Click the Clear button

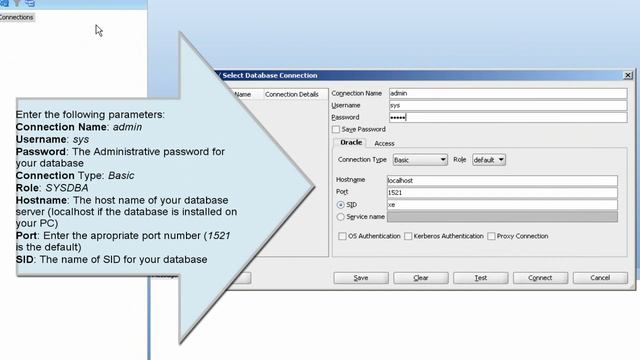[421, 278]
